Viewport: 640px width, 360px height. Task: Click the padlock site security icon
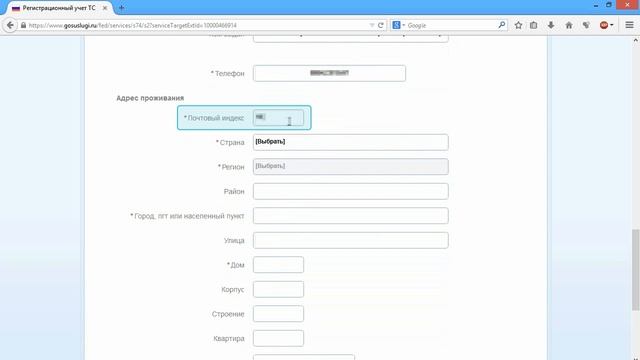tap(23, 25)
